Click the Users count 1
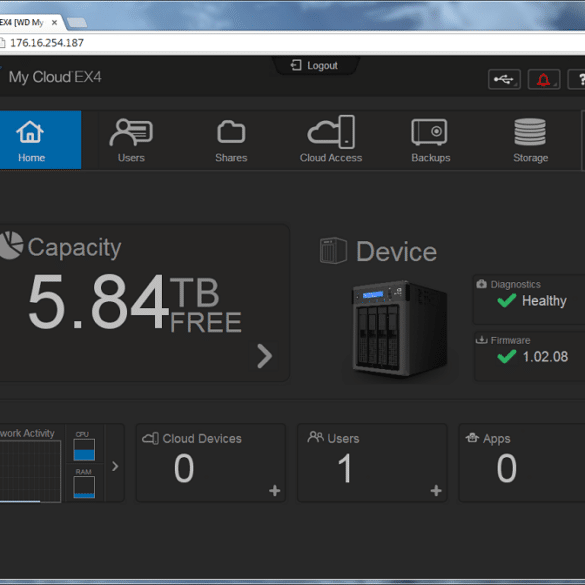Viewport: 585px width, 585px height. point(345,468)
